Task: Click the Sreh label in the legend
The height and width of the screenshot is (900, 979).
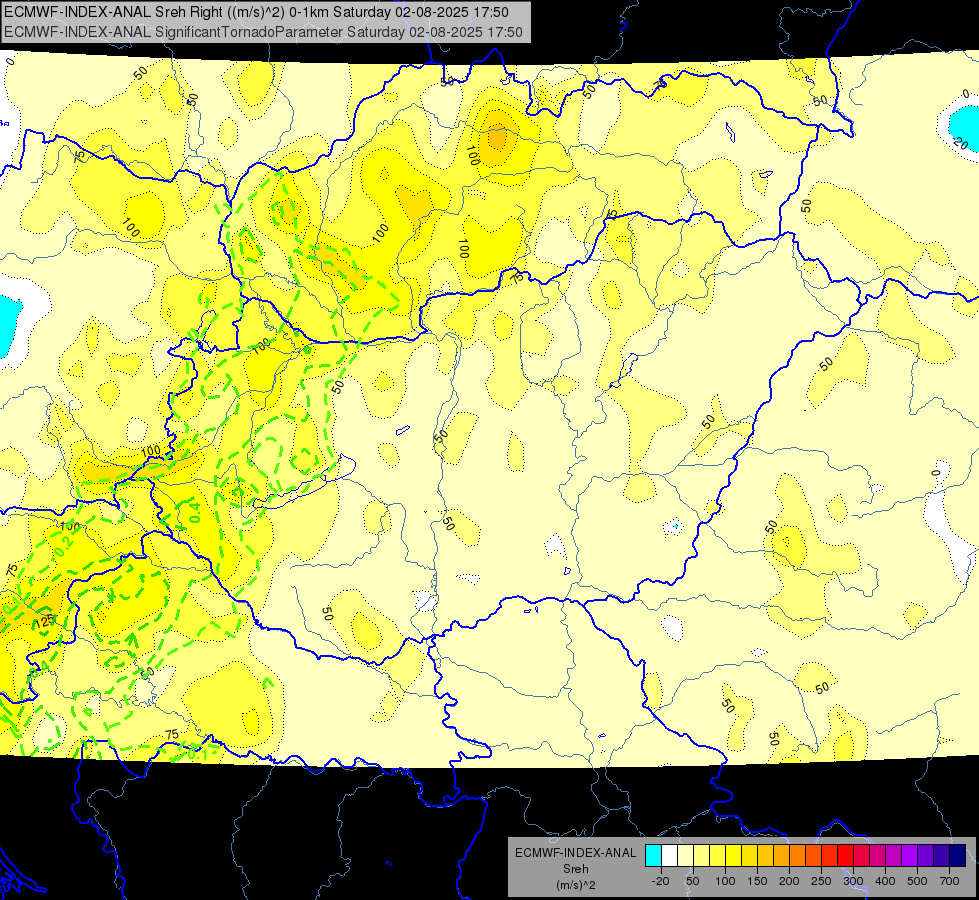Action: click(x=575, y=869)
